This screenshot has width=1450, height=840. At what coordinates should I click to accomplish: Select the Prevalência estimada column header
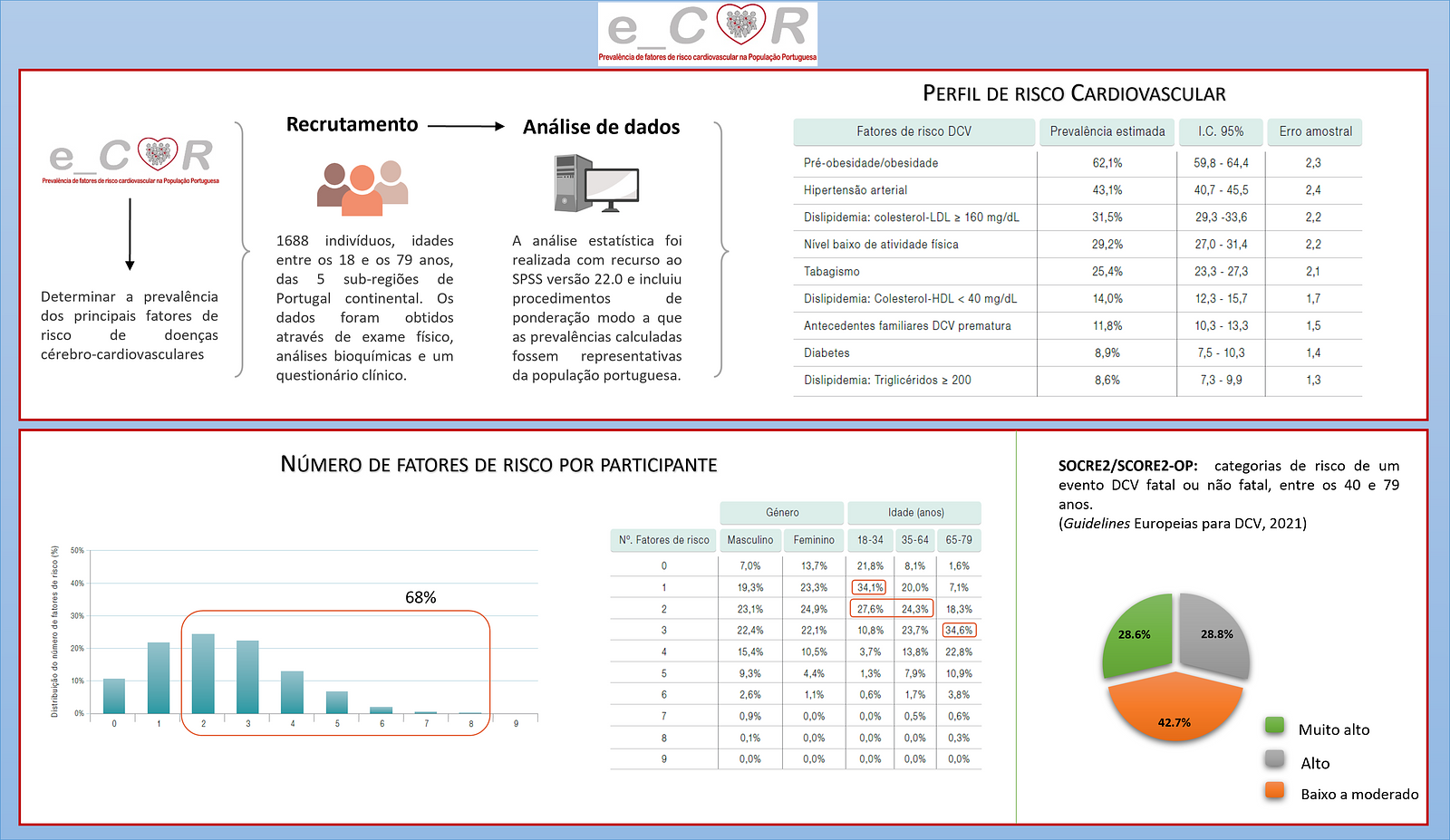pyautogui.click(x=1107, y=131)
